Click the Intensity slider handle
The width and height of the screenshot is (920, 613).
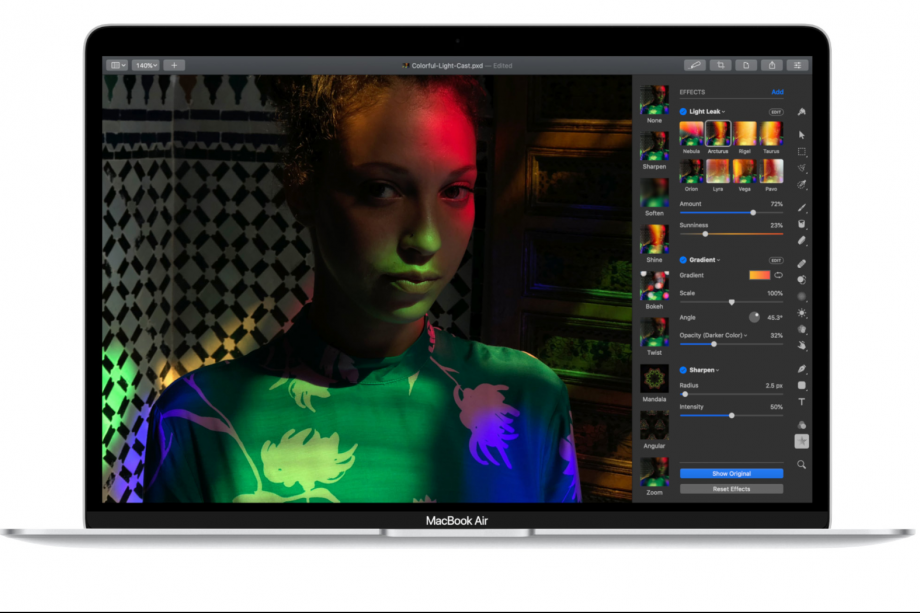[x=732, y=415]
